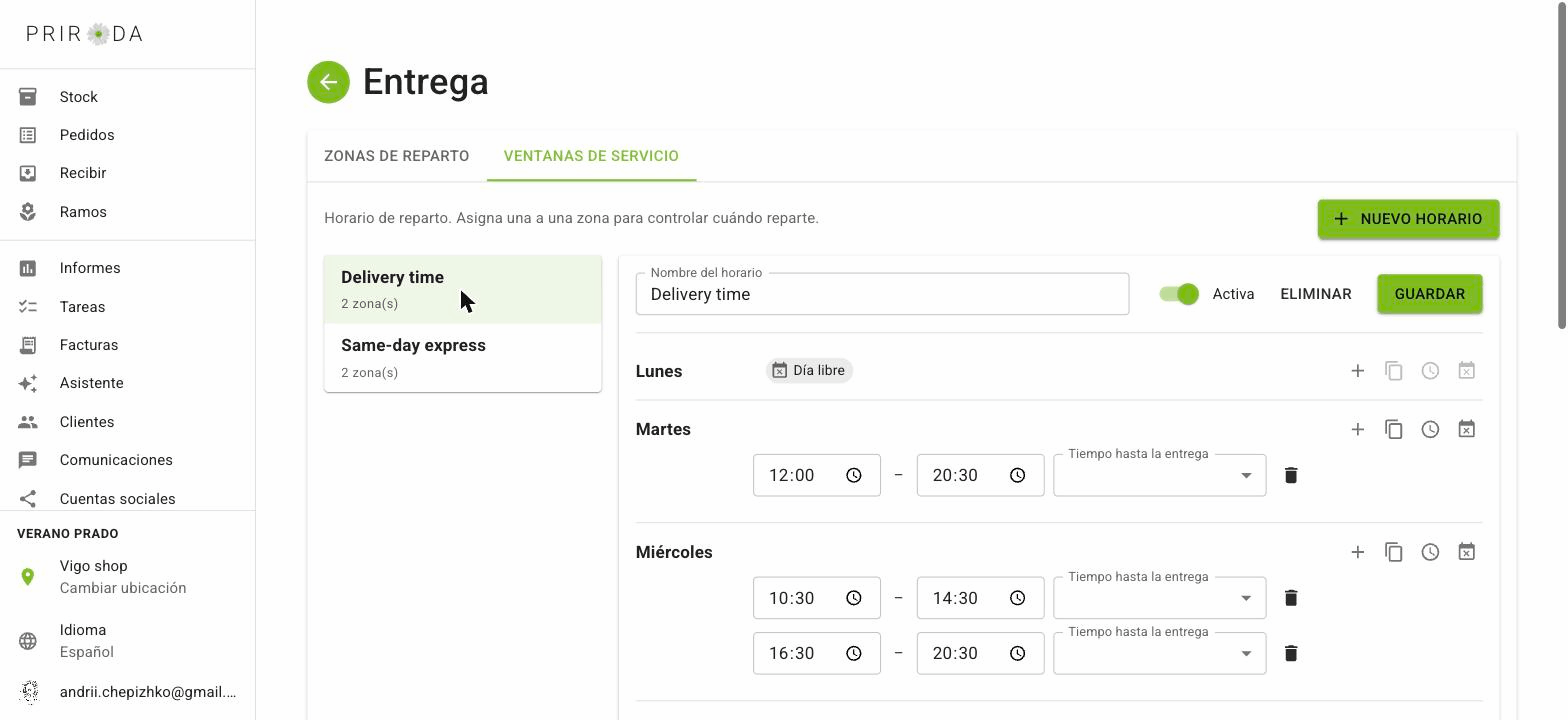
Task: Open Clientes in the sidebar
Action: pos(128,422)
